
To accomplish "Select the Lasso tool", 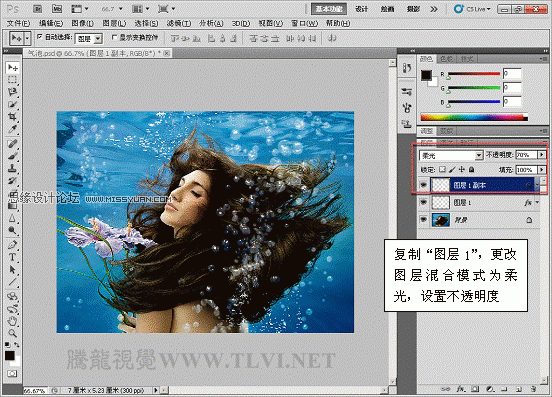I will (x=13, y=92).
